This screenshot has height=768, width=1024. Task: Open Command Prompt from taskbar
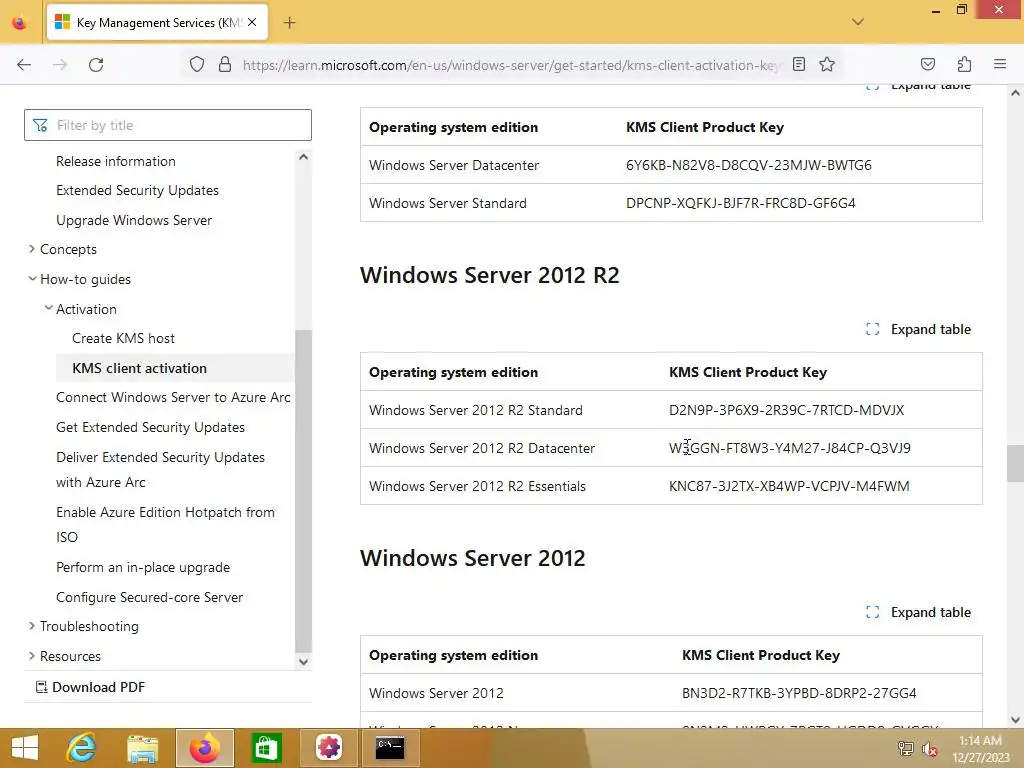(x=390, y=748)
